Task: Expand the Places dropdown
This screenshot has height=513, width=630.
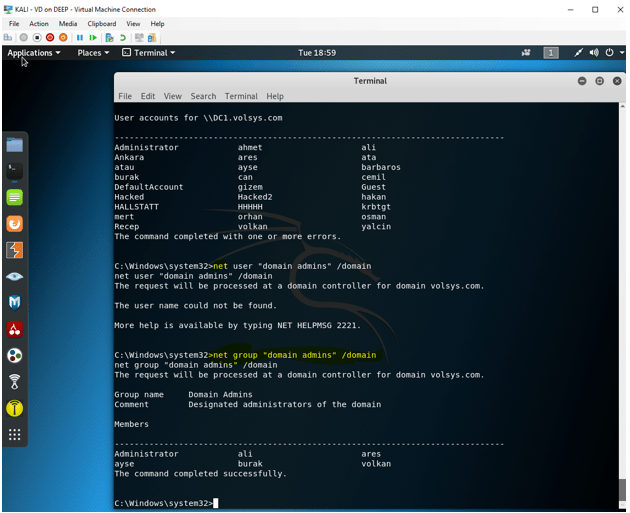Action: point(93,52)
